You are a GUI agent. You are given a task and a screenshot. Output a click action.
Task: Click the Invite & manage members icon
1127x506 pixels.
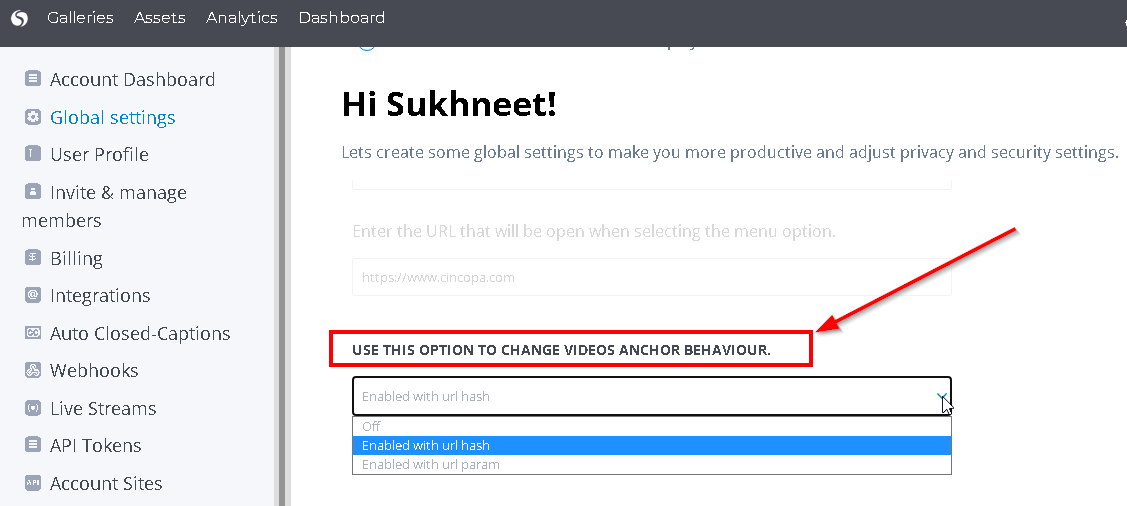32,191
